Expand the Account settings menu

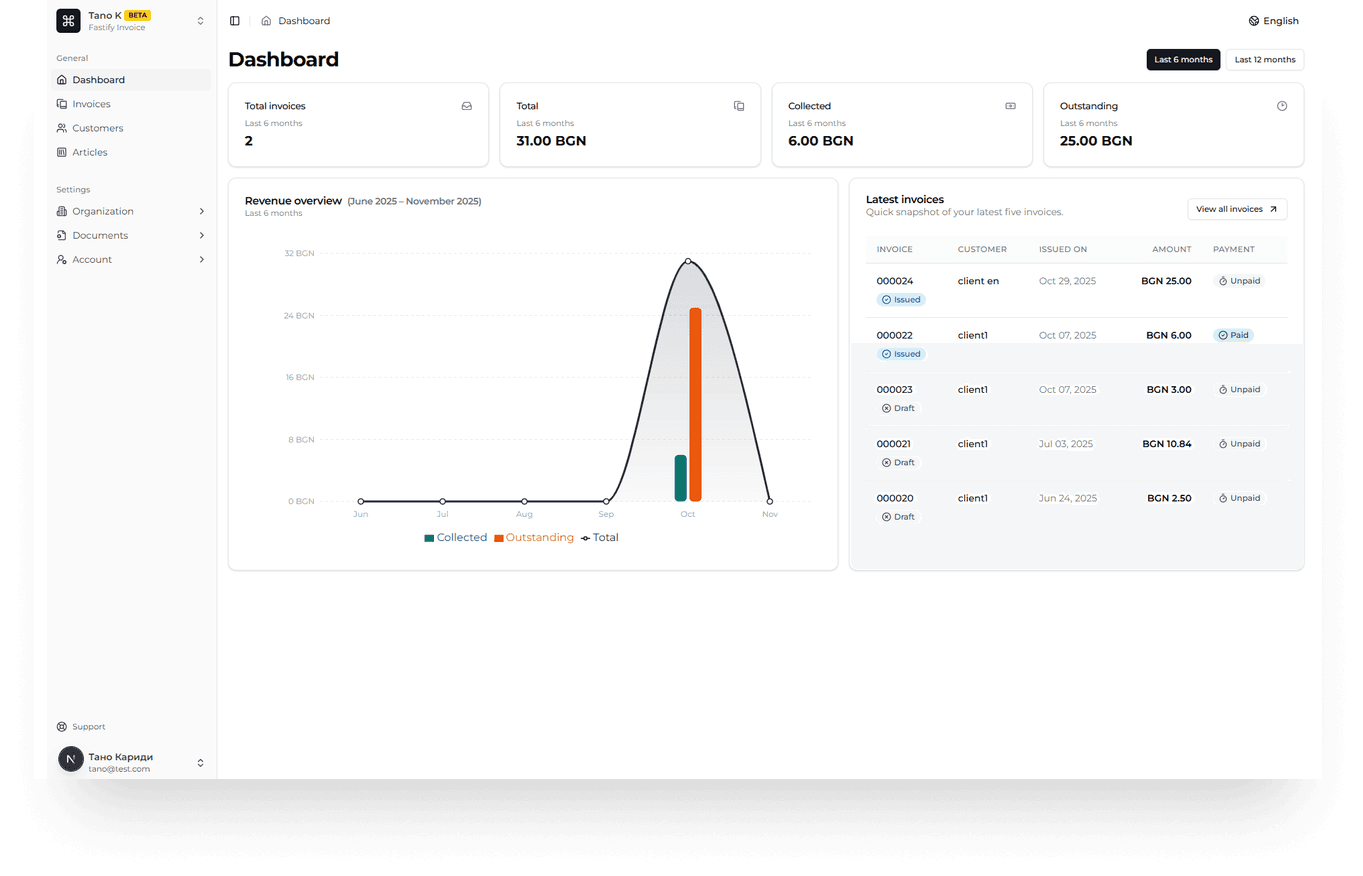pyautogui.click(x=131, y=260)
